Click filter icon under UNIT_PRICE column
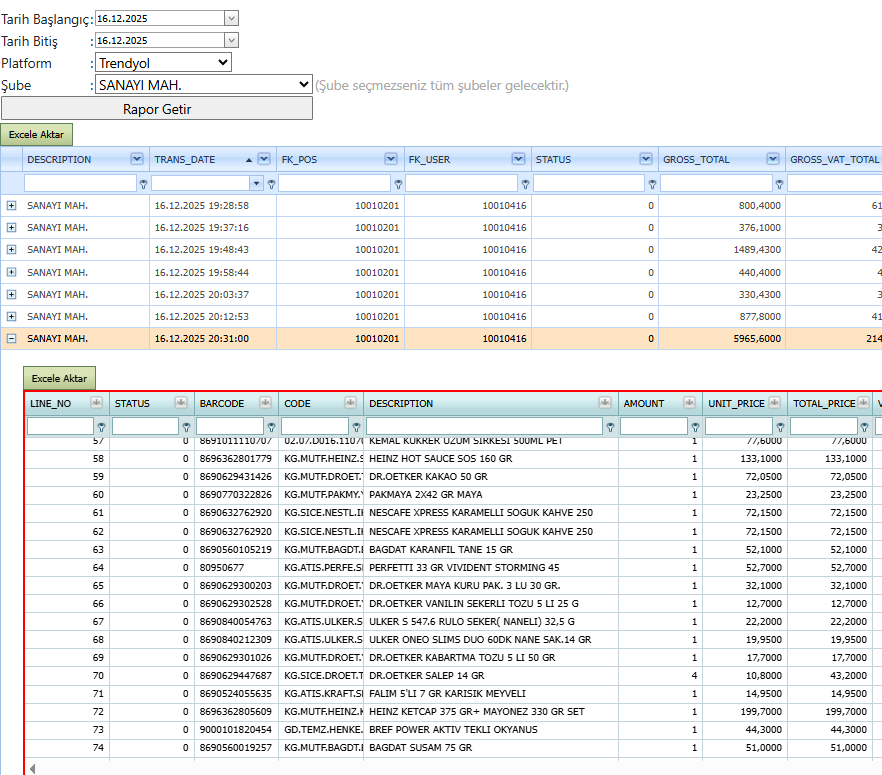 (780, 427)
